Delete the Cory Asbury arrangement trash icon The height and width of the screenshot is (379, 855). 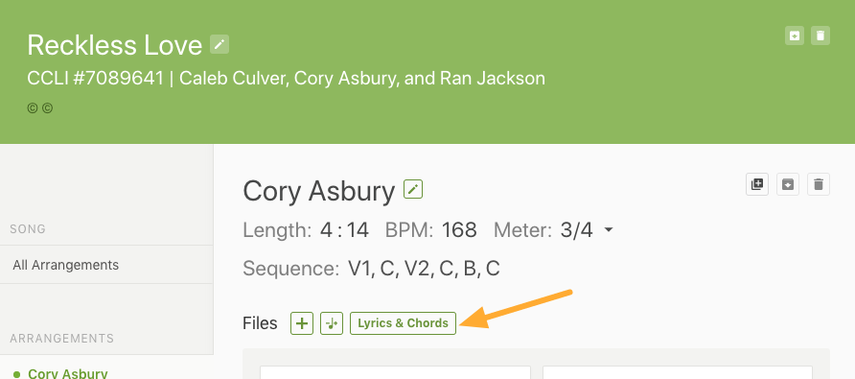(818, 184)
